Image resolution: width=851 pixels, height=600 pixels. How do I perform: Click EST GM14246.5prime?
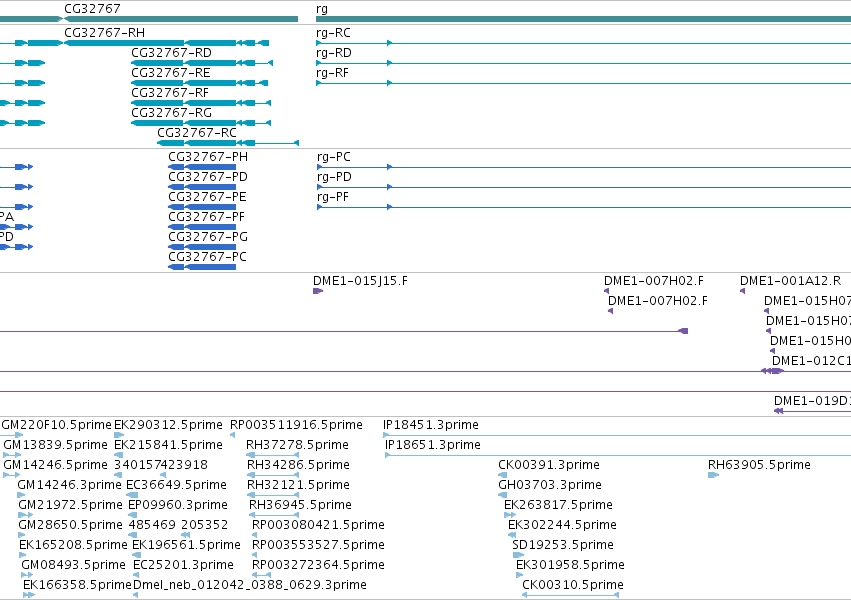[55, 465]
